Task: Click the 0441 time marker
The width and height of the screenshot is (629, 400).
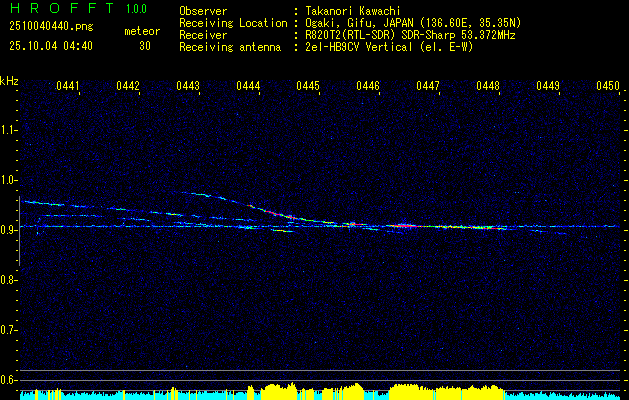Action: (68, 87)
